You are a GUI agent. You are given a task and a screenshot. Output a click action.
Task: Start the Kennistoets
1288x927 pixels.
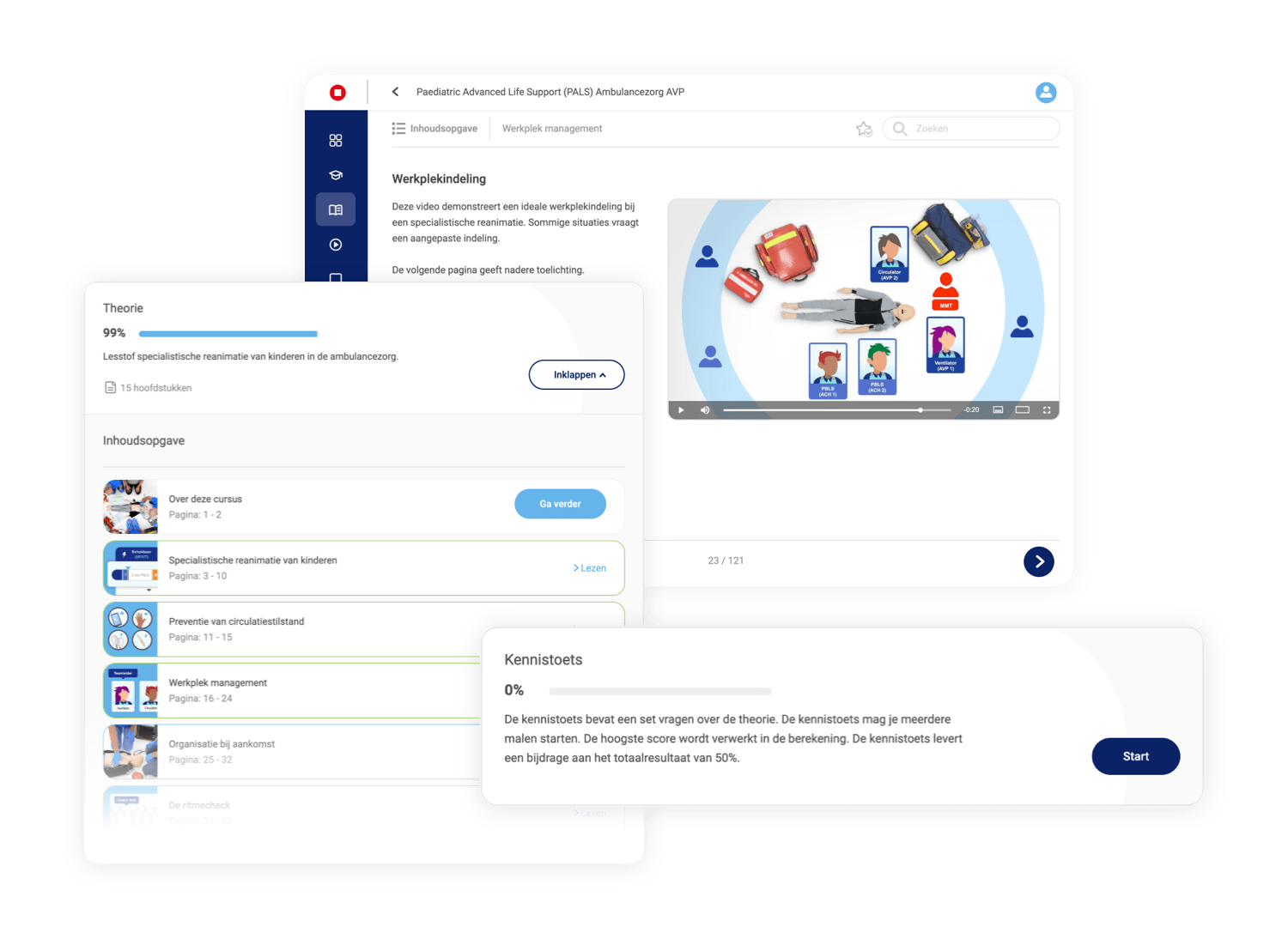click(x=1135, y=756)
